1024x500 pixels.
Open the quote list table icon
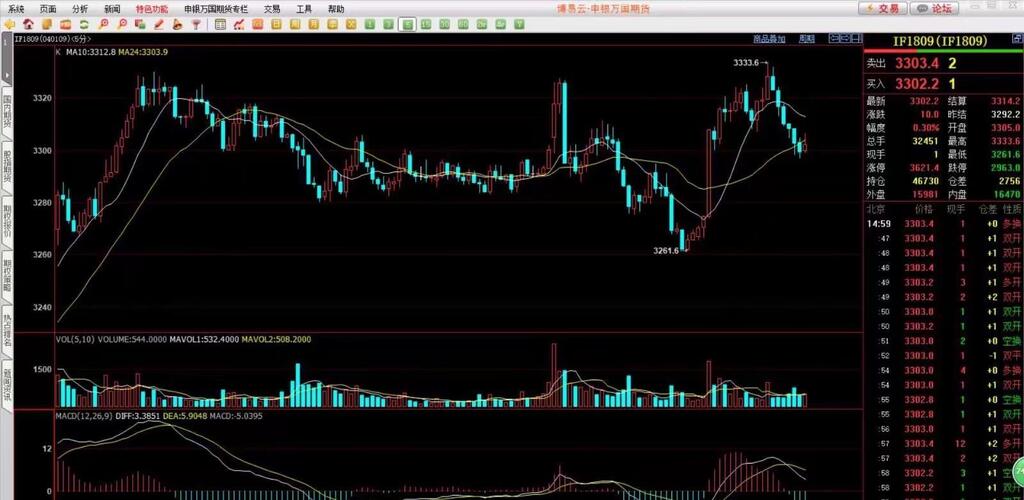click(221, 25)
